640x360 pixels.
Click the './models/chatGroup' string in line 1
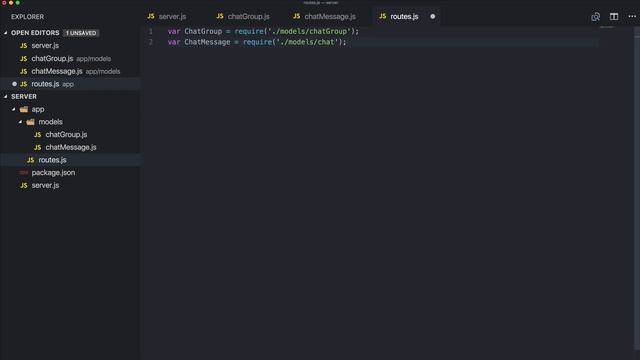click(309, 31)
